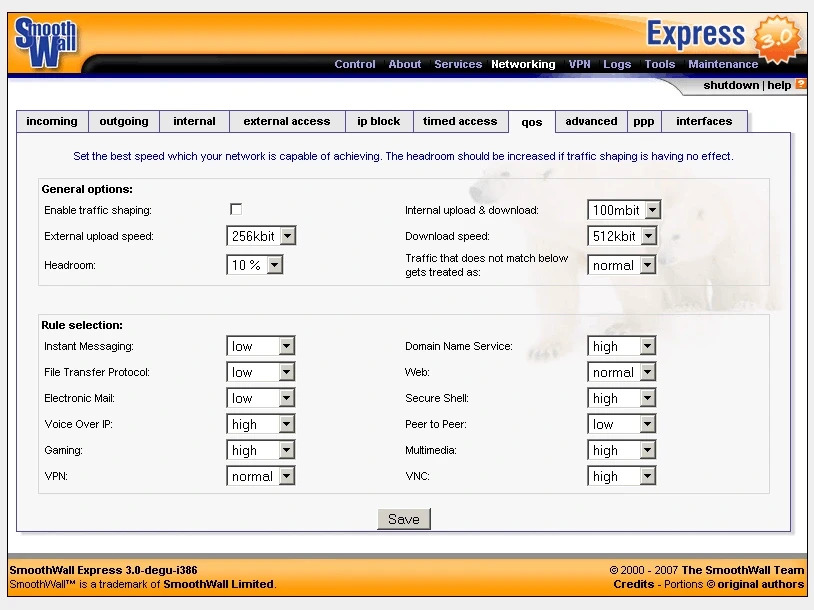The image size is (814, 610).
Task: Open Headroom percentage dropdown
Action: [254, 265]
